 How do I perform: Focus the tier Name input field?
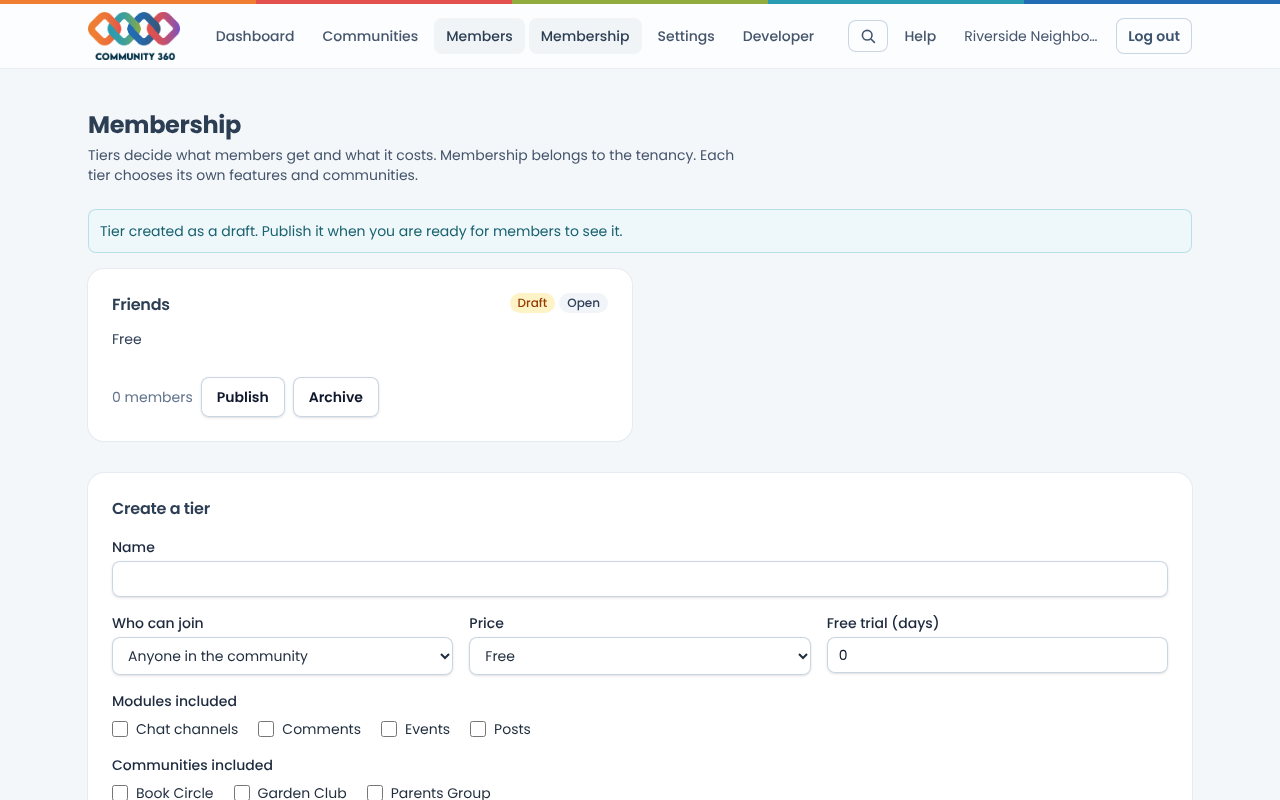click(x=640, y=579)
